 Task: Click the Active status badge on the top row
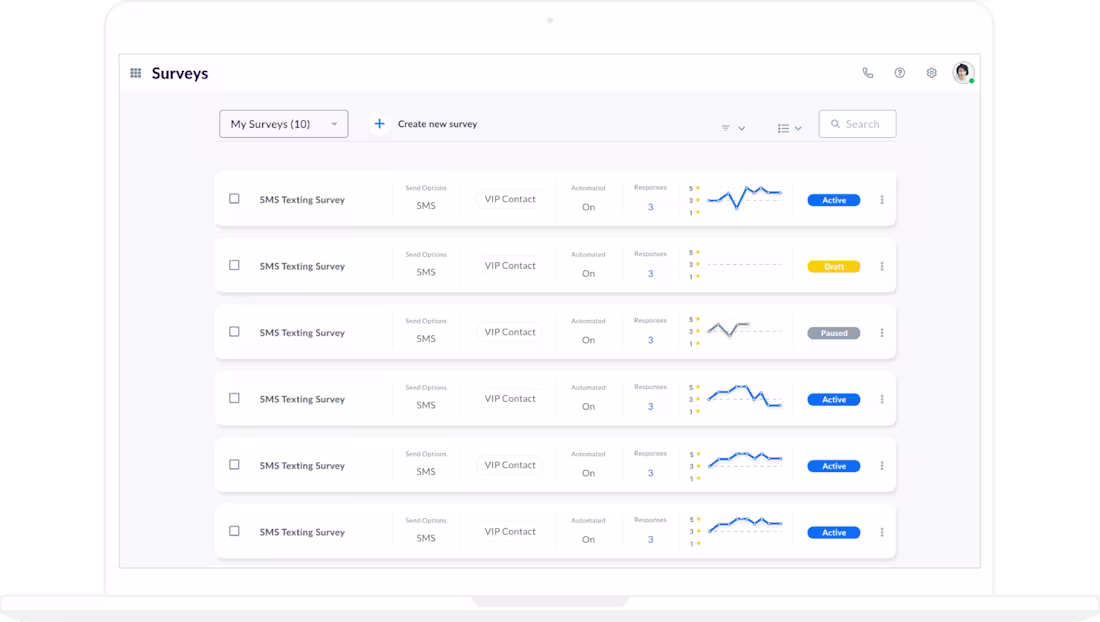(833, 199)
